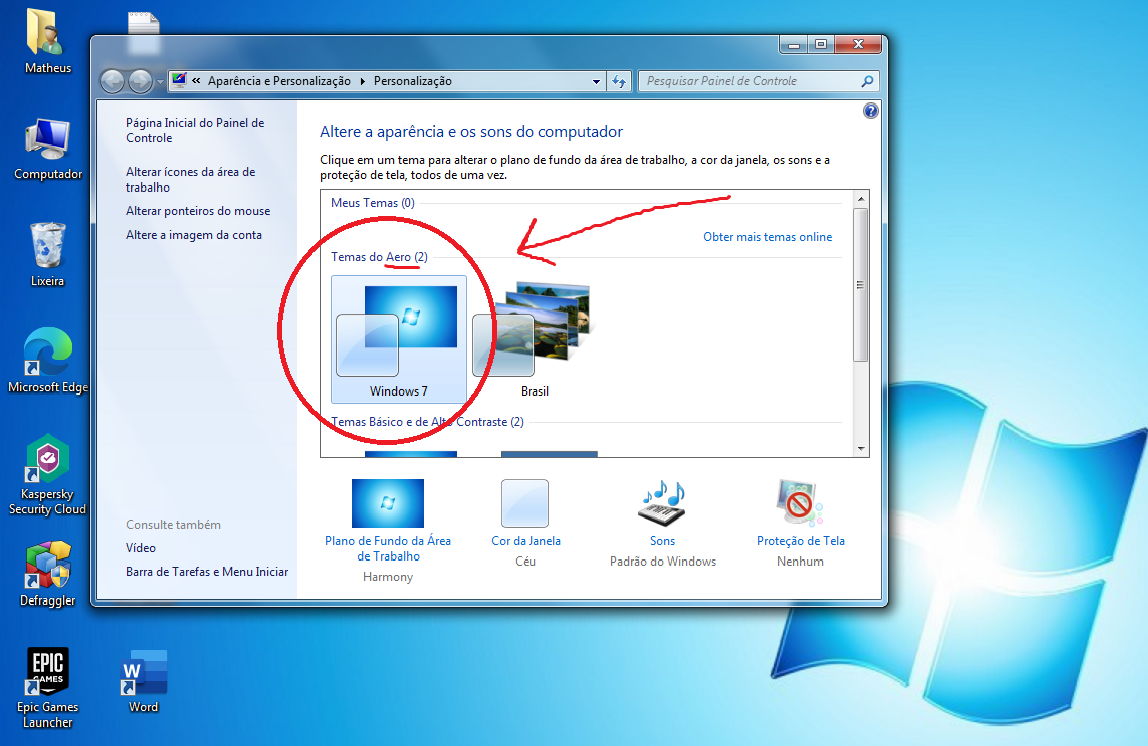Click the Nenhum screen saver text

pos(800,562)
